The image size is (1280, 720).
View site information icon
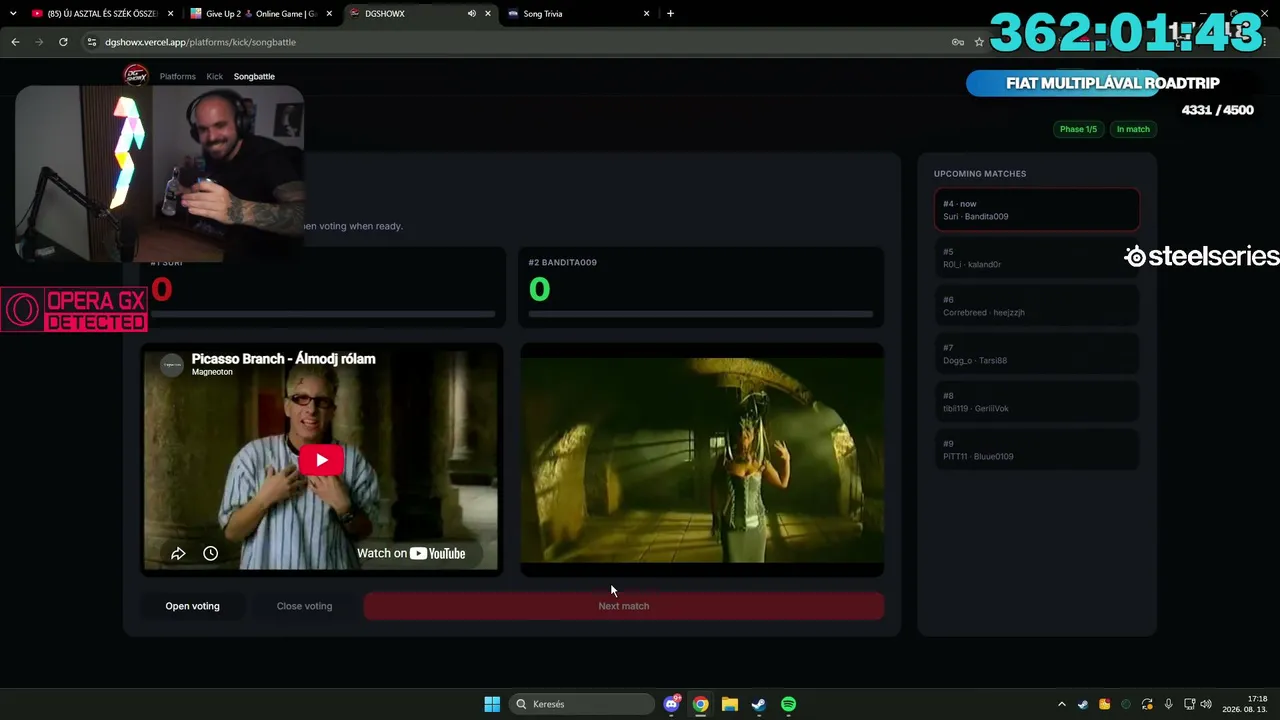pyautogui.click(x=92, y=42)
